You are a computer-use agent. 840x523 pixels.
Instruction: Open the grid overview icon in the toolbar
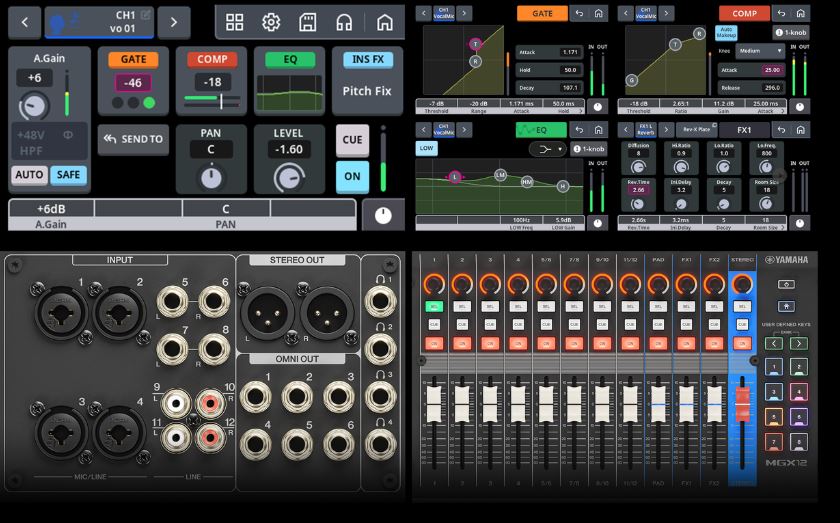pyautogui.click(x=235, y=22)
